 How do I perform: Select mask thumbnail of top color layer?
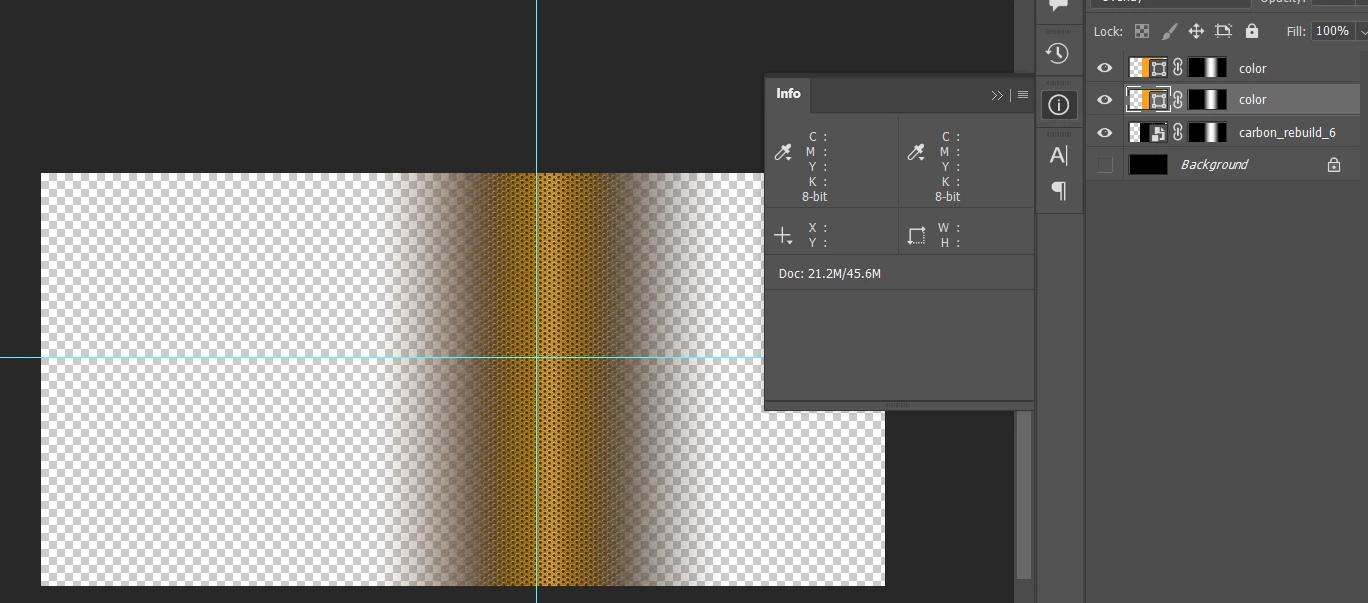pyautogui.click(x=1207, y=68)
